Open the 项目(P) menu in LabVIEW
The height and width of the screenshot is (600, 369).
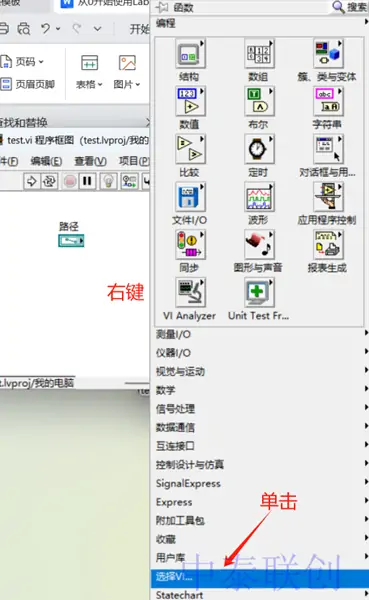[134, 161]
